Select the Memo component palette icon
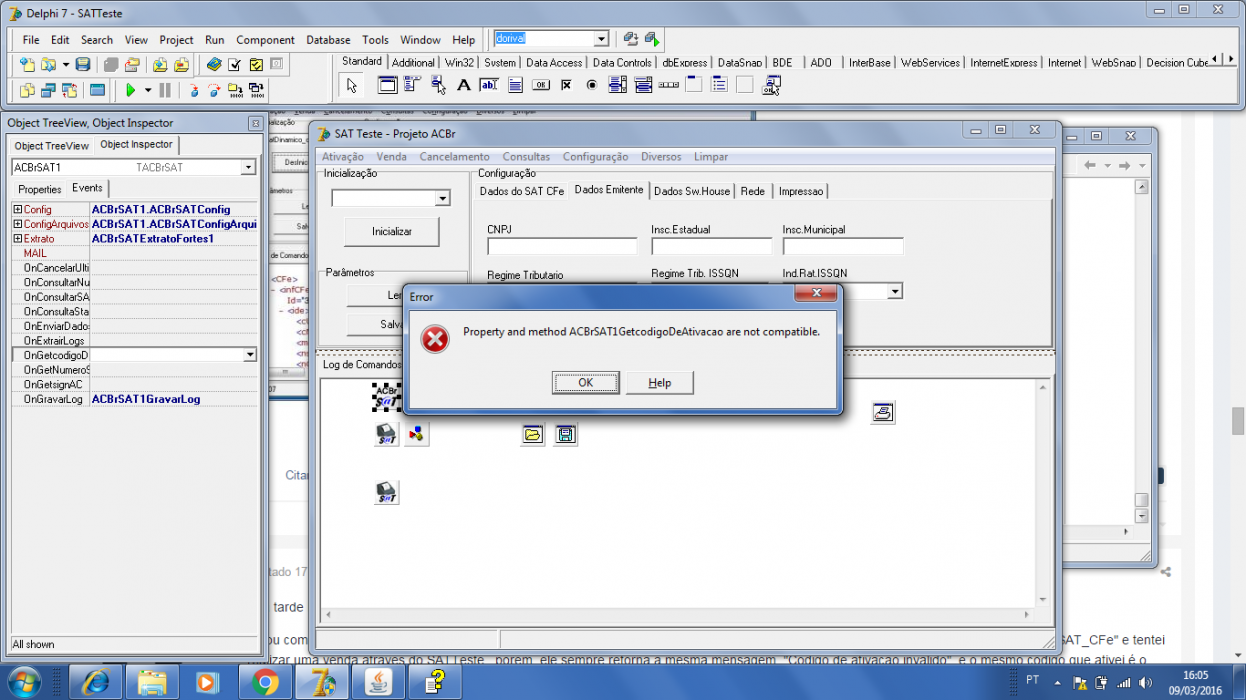1246x700 pixels. [x=515, y=86]
